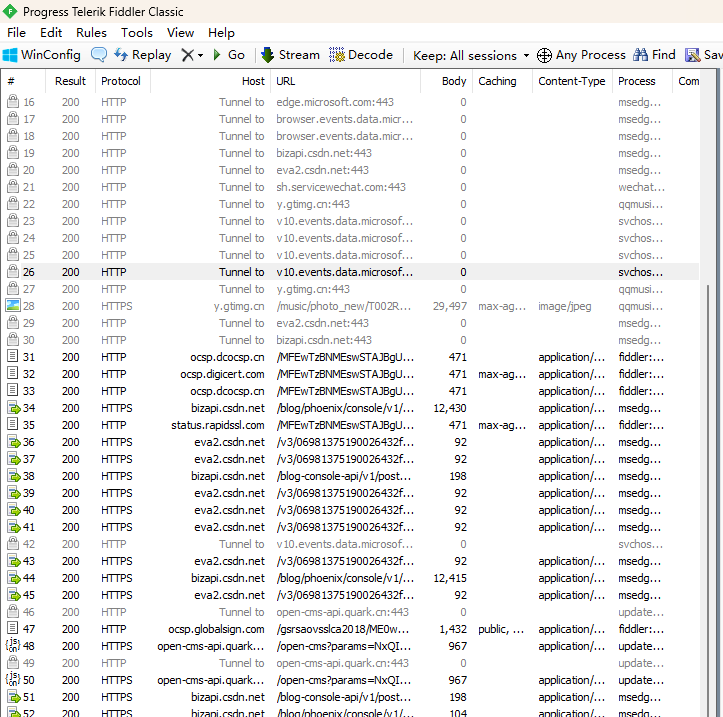Sort by the Process column header
The width and height of the screenshot is (723, 717).
642,81
